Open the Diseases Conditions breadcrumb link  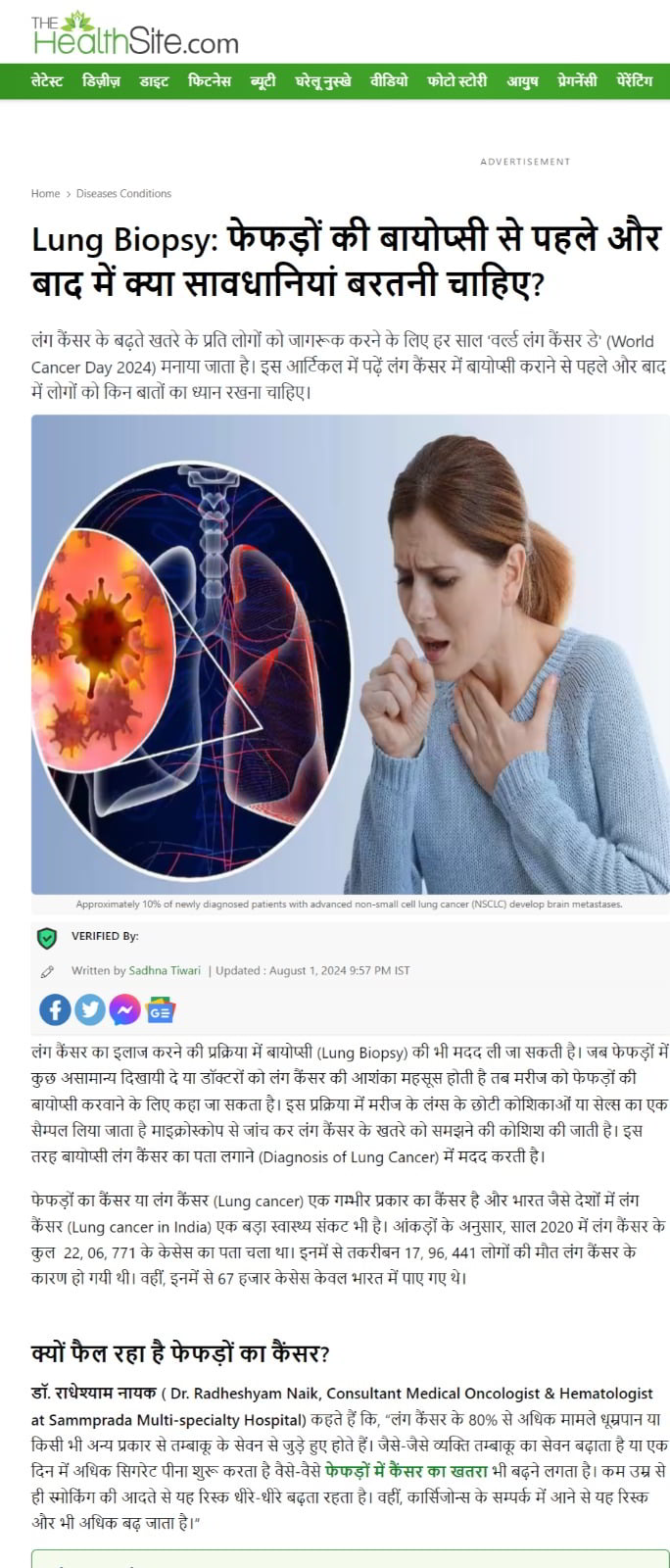[x=123, y=194]
